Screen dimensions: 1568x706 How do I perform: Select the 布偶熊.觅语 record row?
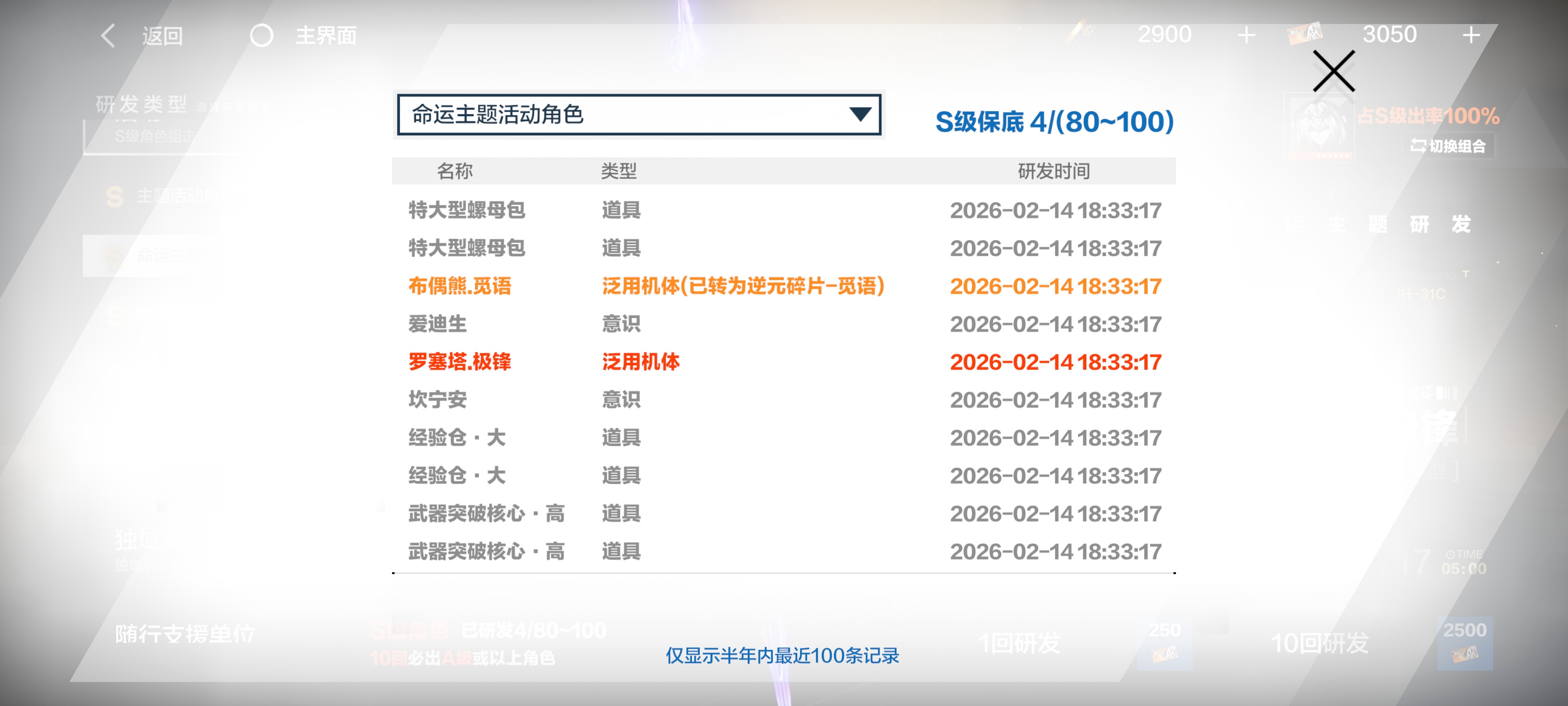point(784,286)
